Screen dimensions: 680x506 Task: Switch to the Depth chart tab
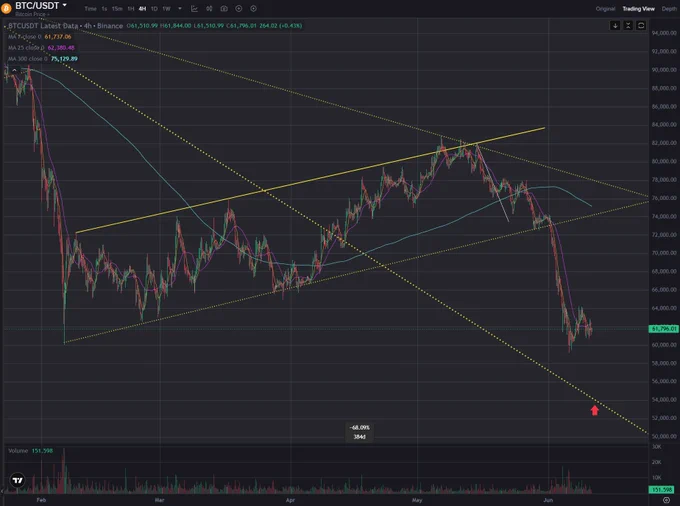669,9
